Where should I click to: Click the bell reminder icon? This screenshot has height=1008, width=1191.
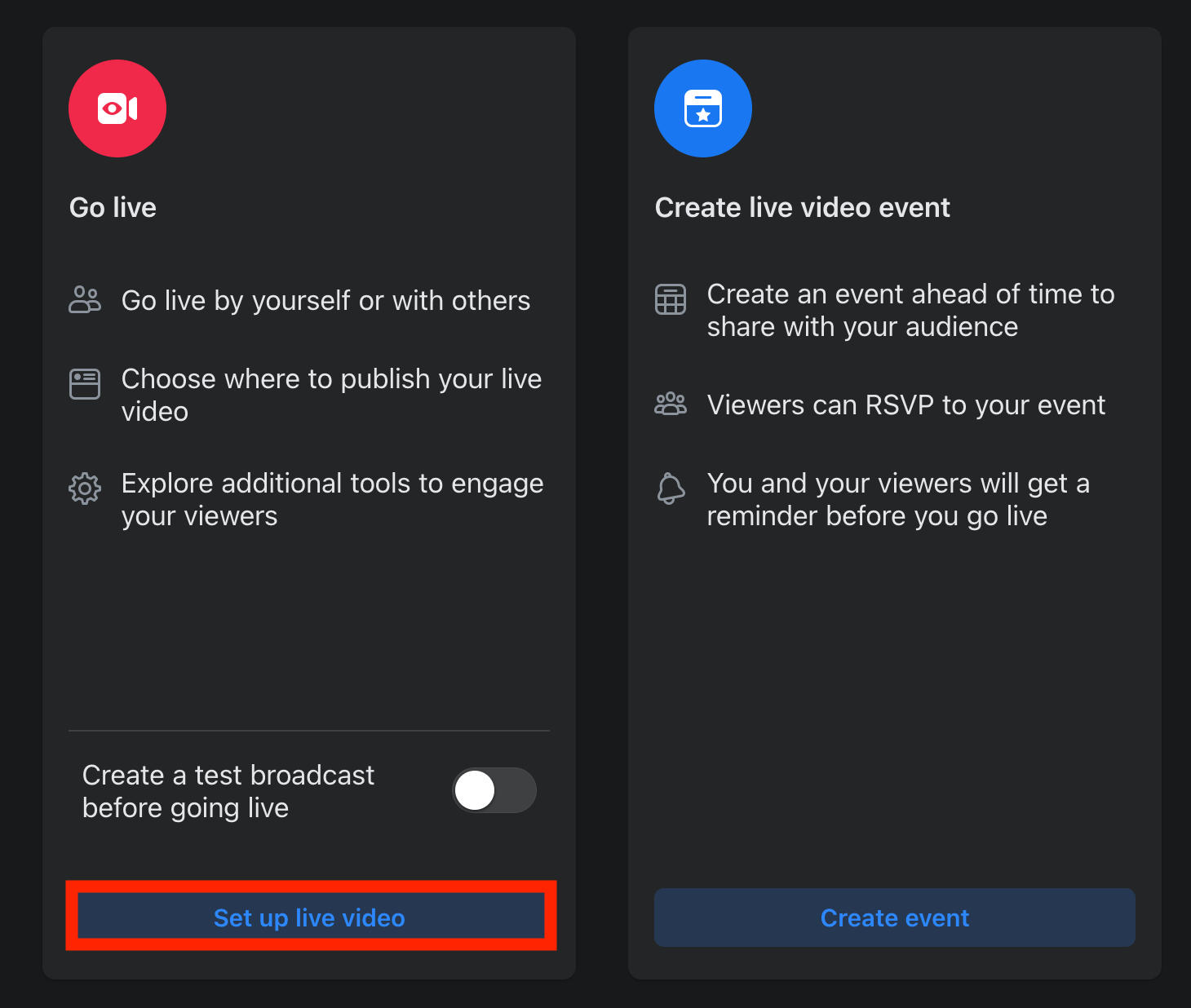click(671, 489)
